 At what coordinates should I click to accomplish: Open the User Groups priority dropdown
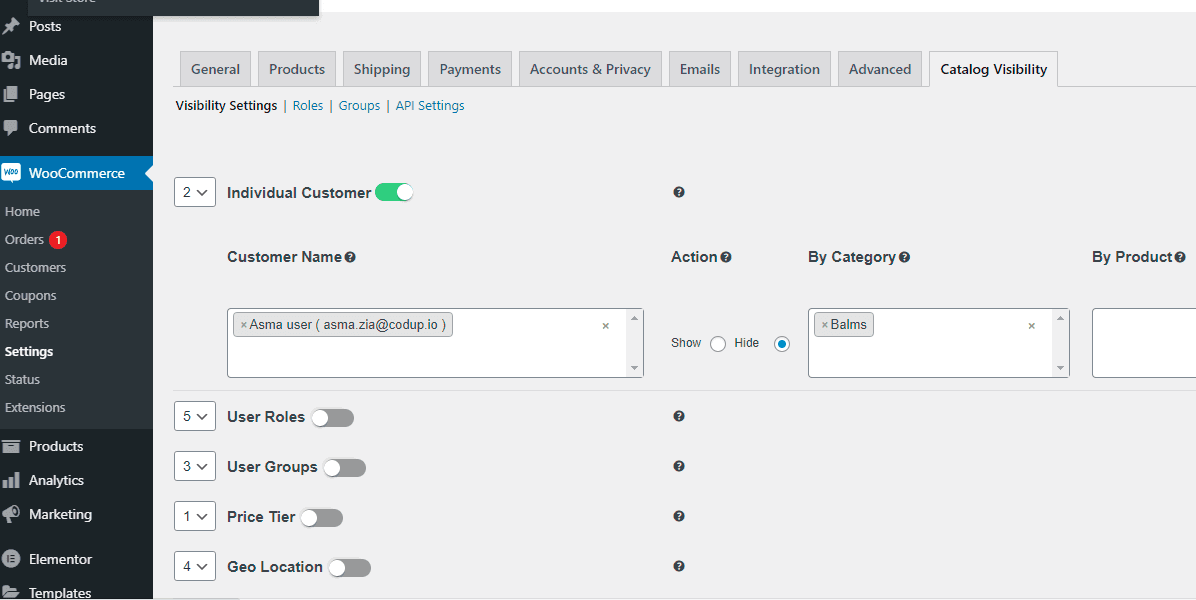(194, 466)
